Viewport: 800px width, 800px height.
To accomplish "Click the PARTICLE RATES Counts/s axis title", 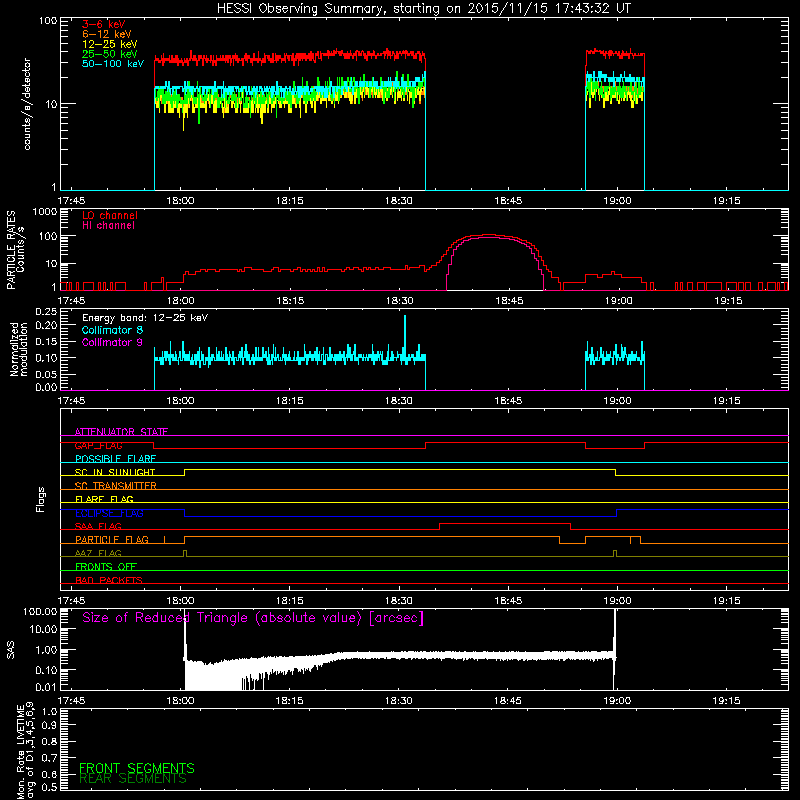I will coord(15,250).
